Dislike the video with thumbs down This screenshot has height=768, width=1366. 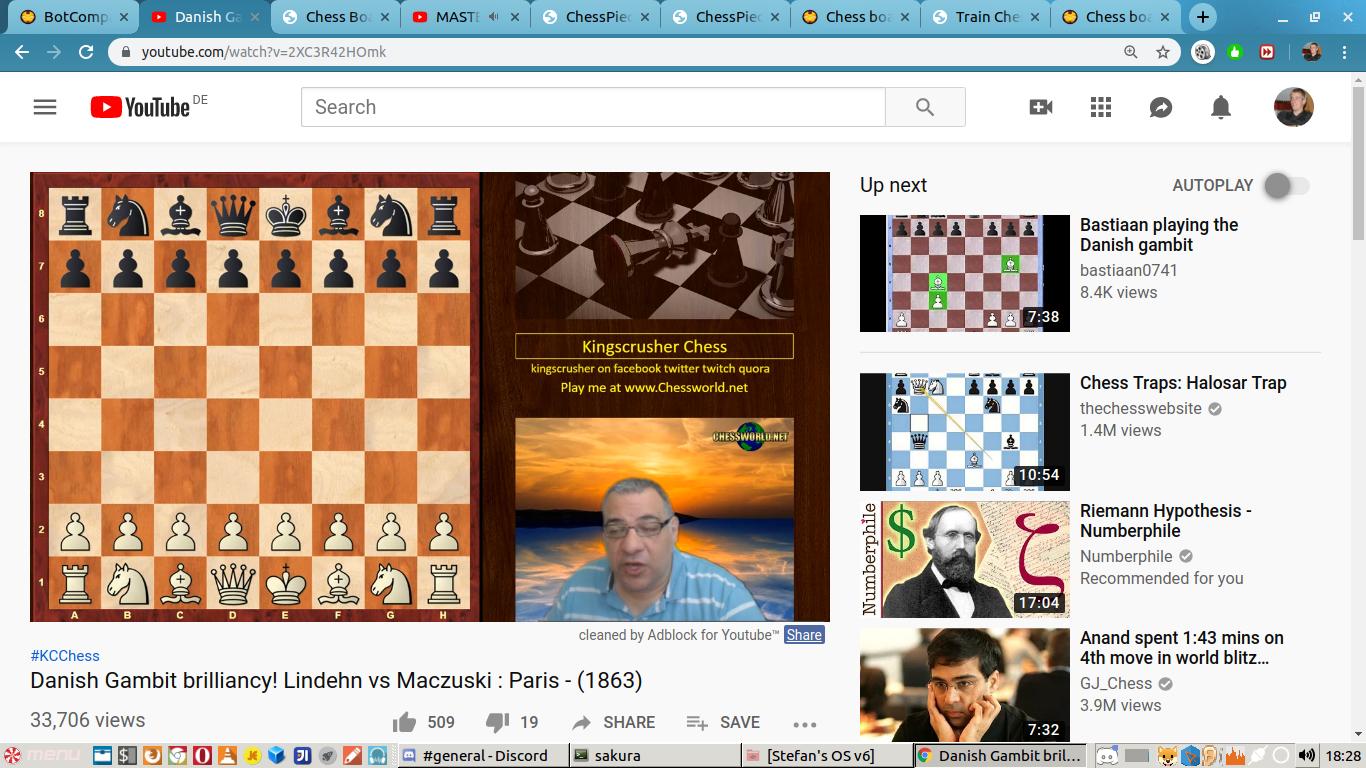click(x=497, y=722)
